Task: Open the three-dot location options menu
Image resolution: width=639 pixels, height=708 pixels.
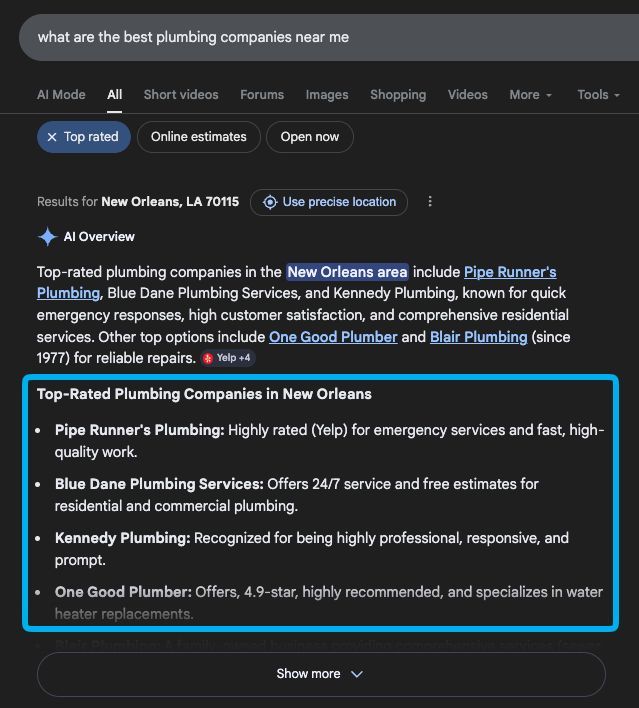Action: pyautogui.click(x=430, y=202)
